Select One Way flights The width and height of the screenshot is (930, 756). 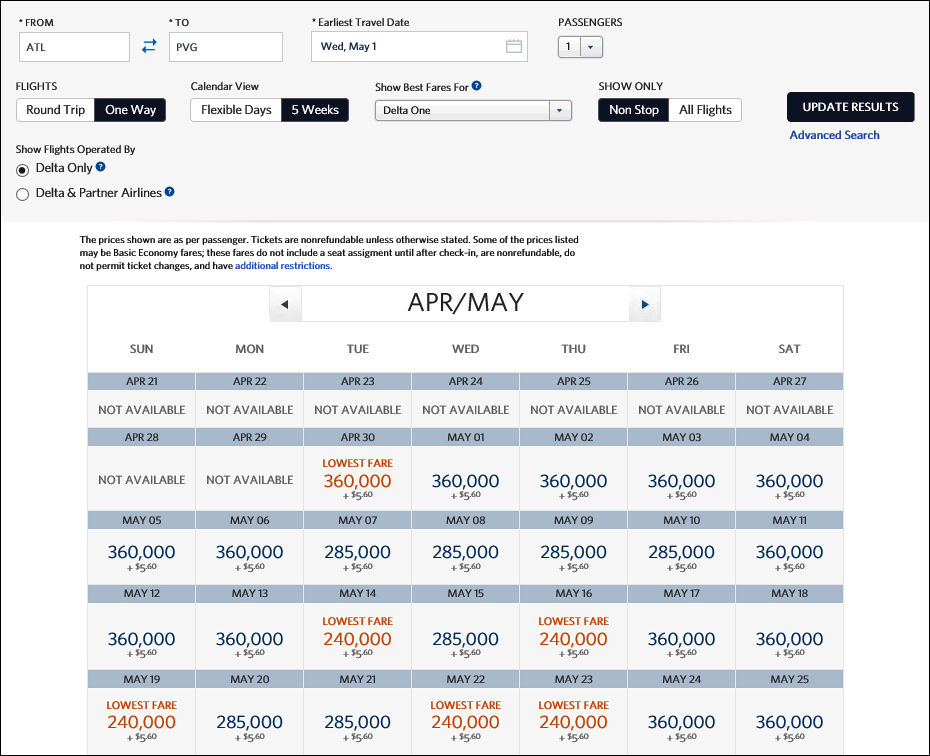point(130,110)
